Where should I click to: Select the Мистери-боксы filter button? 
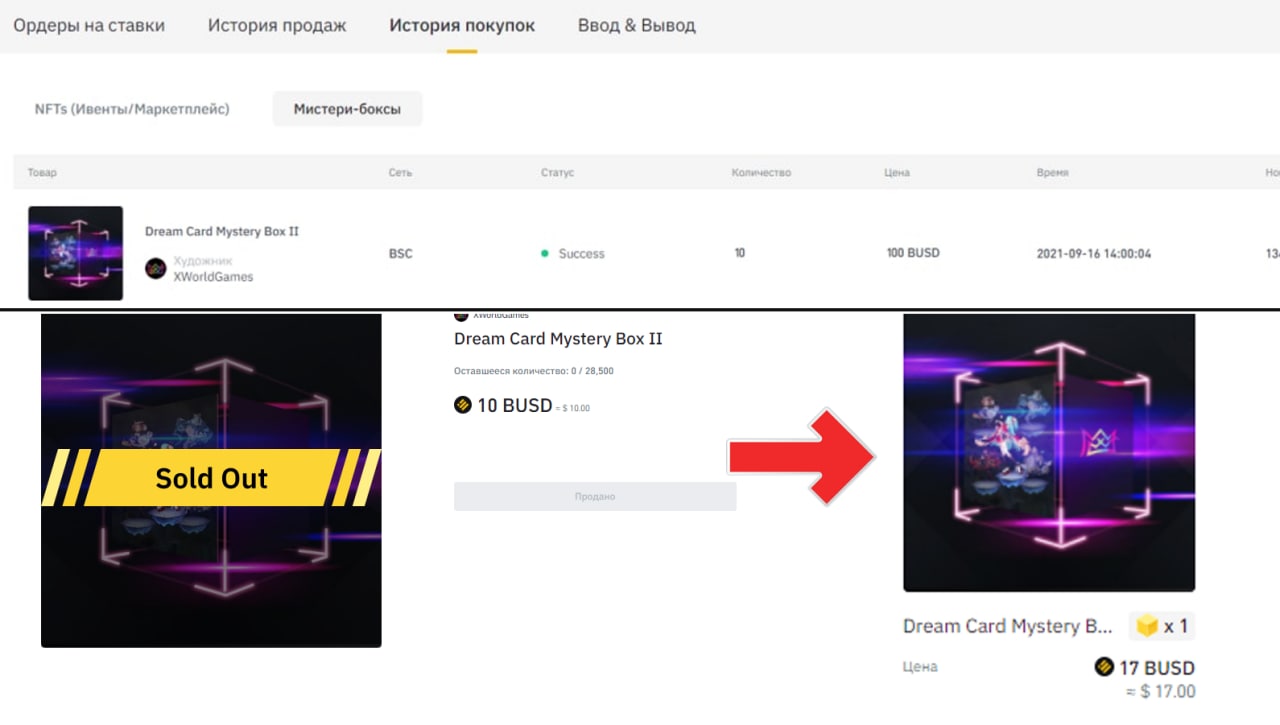click(x=347, y=109)
